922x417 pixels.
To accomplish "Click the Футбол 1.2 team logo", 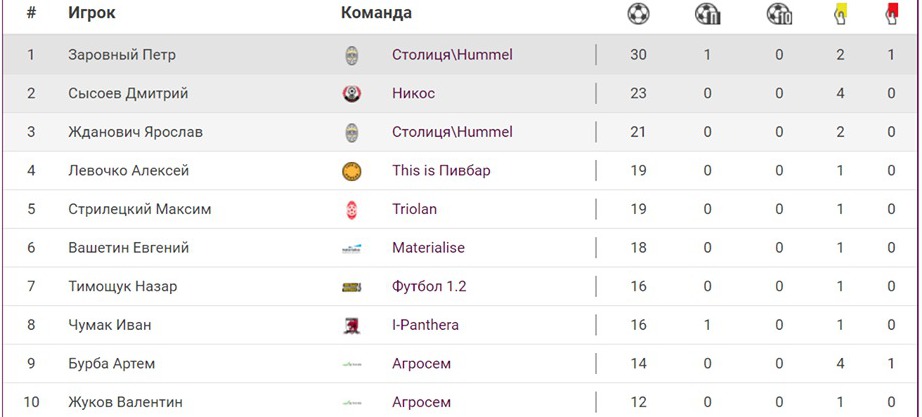I will [x=351, y=287].
